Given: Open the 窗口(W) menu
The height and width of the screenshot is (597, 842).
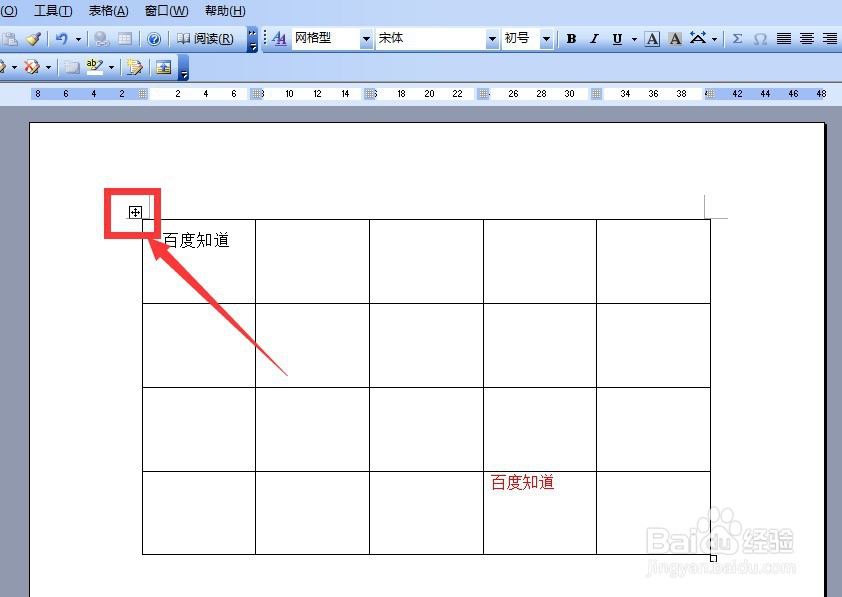Looking at the screenshot, I should click(166, 11).
